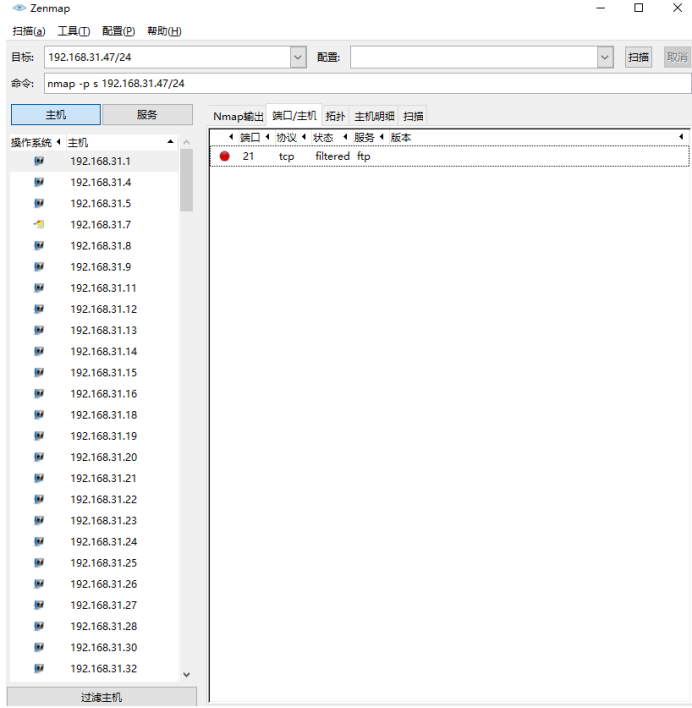This screenshot has height=708, width=692.
Task: Click the OS icon beside 192.168.31.16
Action: click(x=39, y=393)
